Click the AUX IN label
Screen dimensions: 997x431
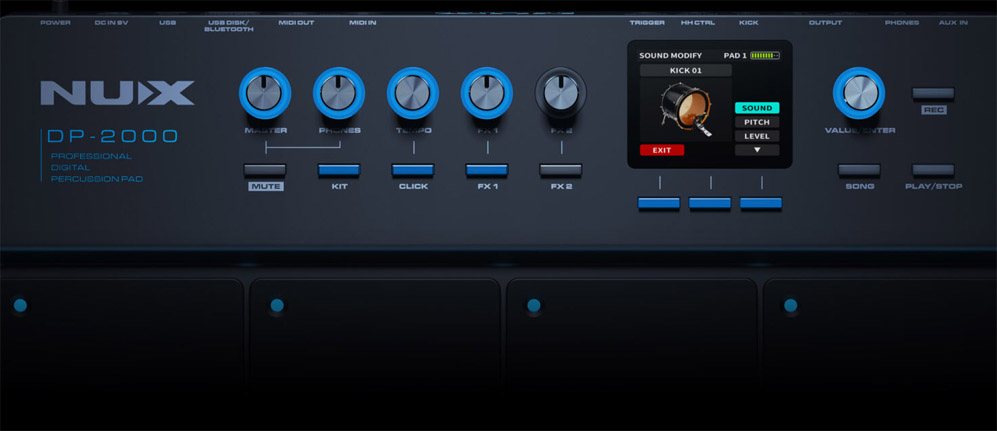click(x=953, y=23)
